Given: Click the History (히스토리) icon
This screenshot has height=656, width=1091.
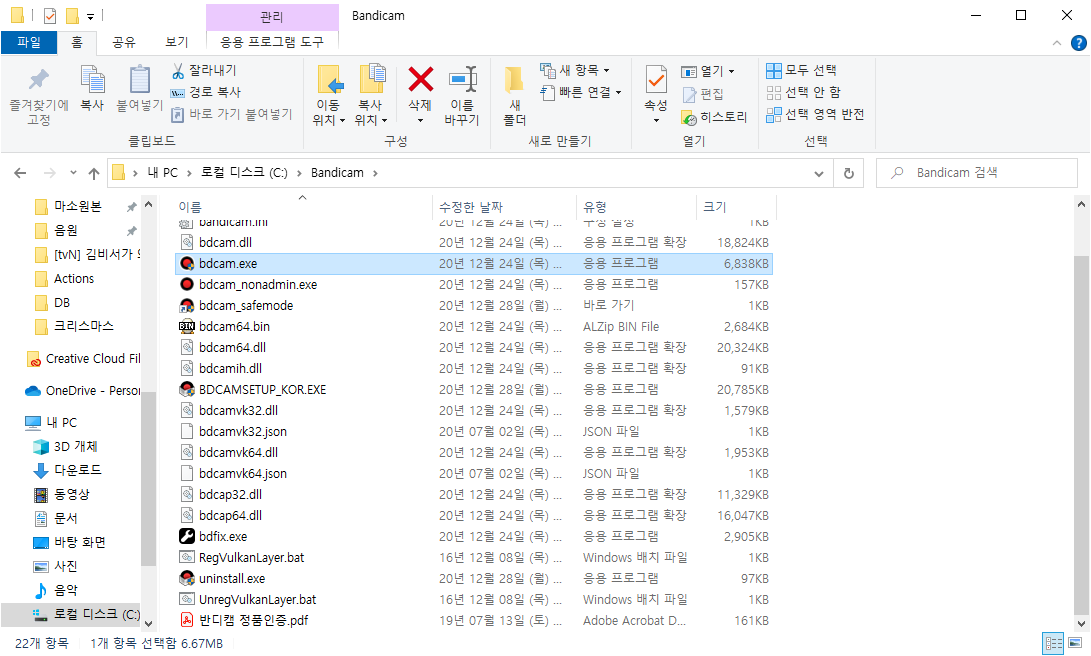Looking at the screenshot, I should 689,117.
